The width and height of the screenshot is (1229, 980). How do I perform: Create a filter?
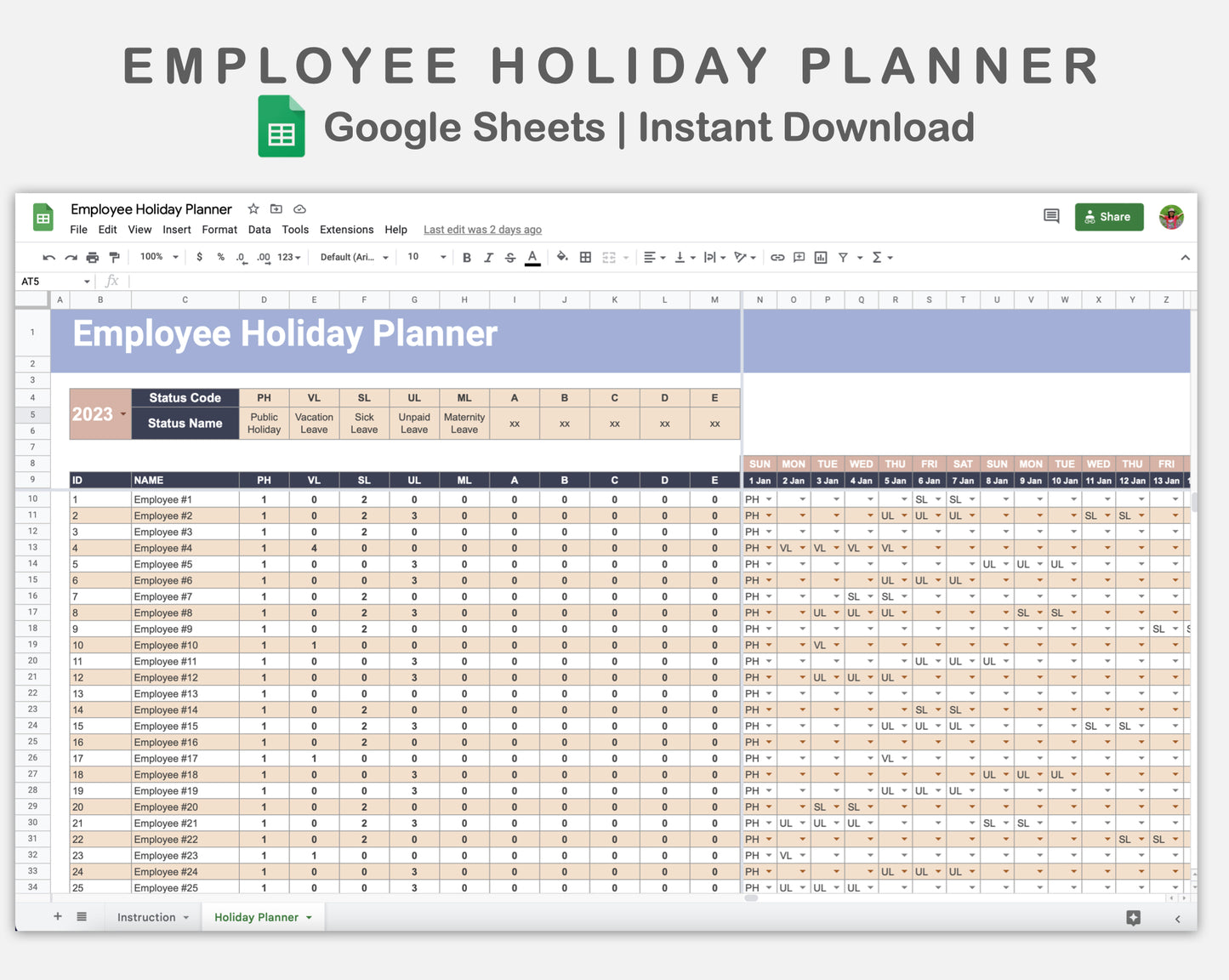coord(844,257)
